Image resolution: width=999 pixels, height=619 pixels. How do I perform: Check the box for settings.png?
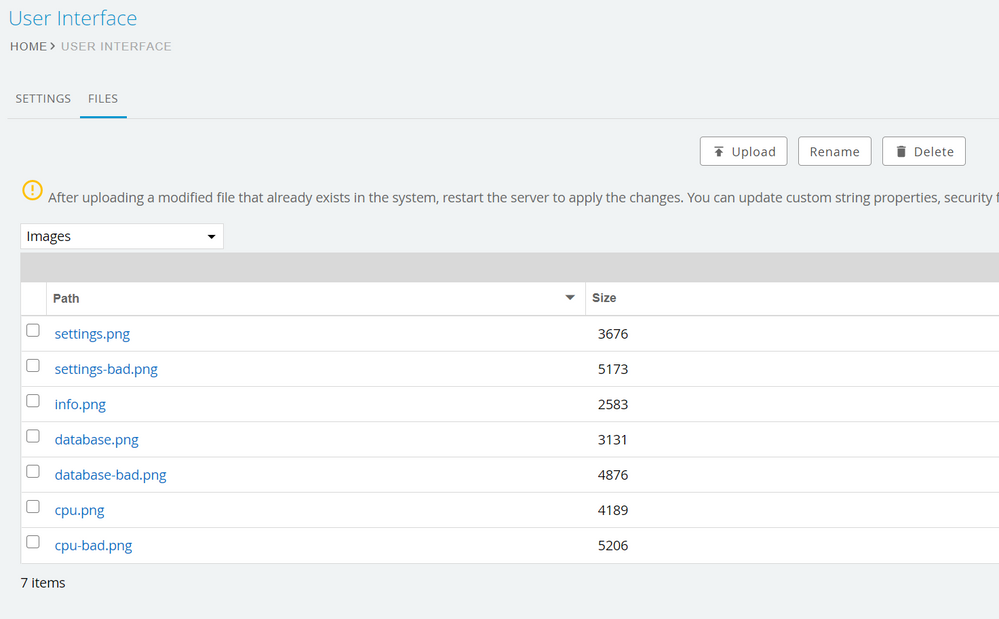[33, 331]
